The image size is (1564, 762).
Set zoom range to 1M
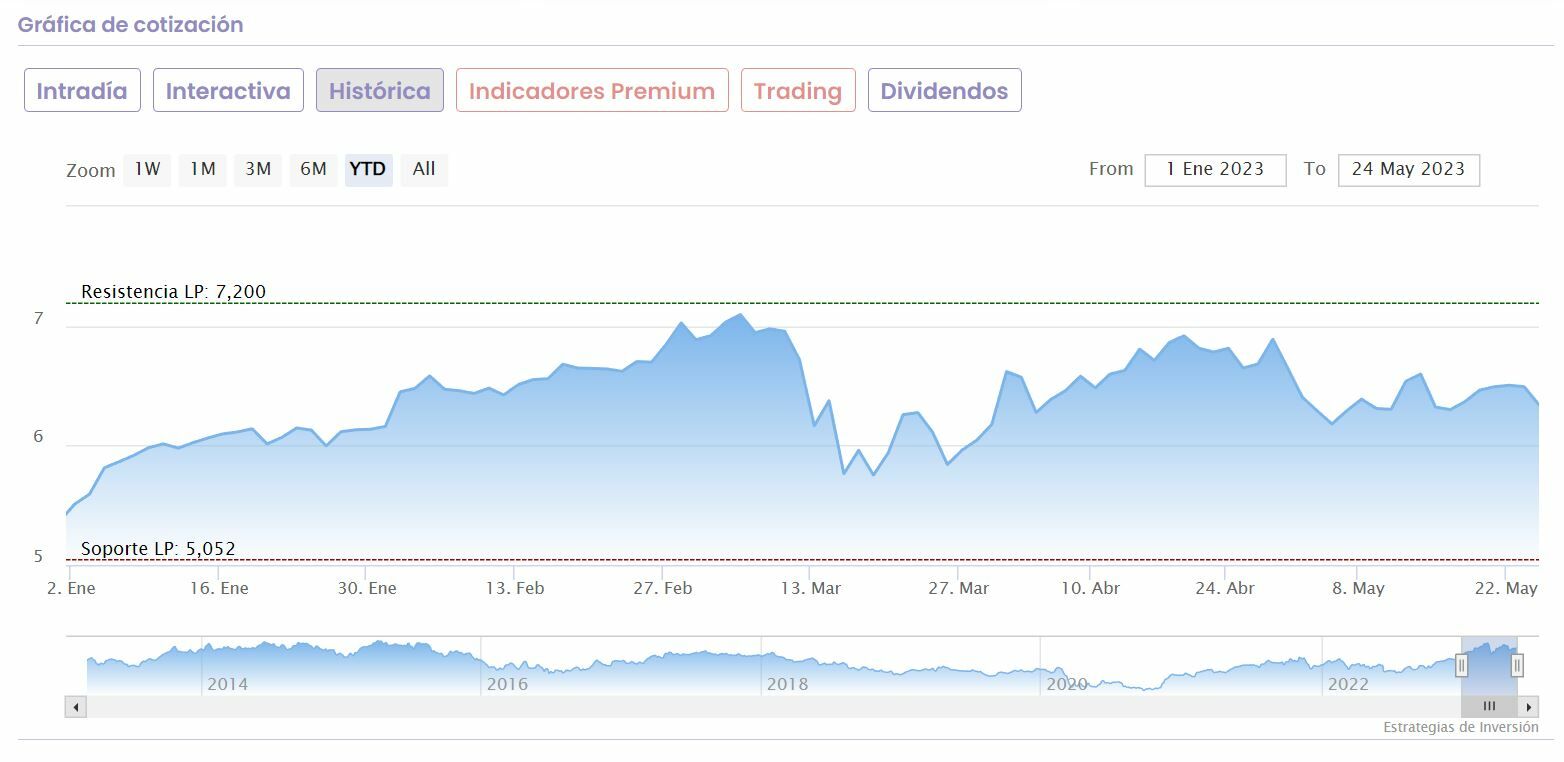pos(203,169)
